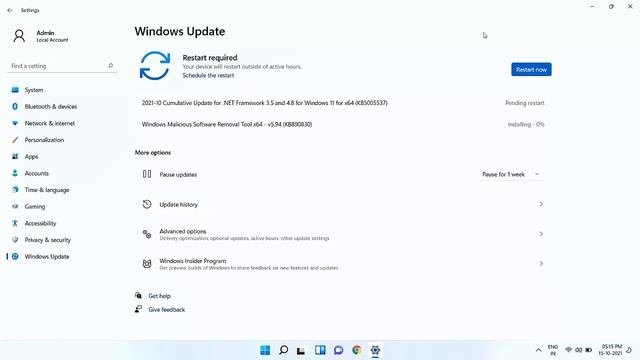This screenshot has height=360, width=640.
Task: Open Windows Insider Program text label
Action: coord(193,260)
